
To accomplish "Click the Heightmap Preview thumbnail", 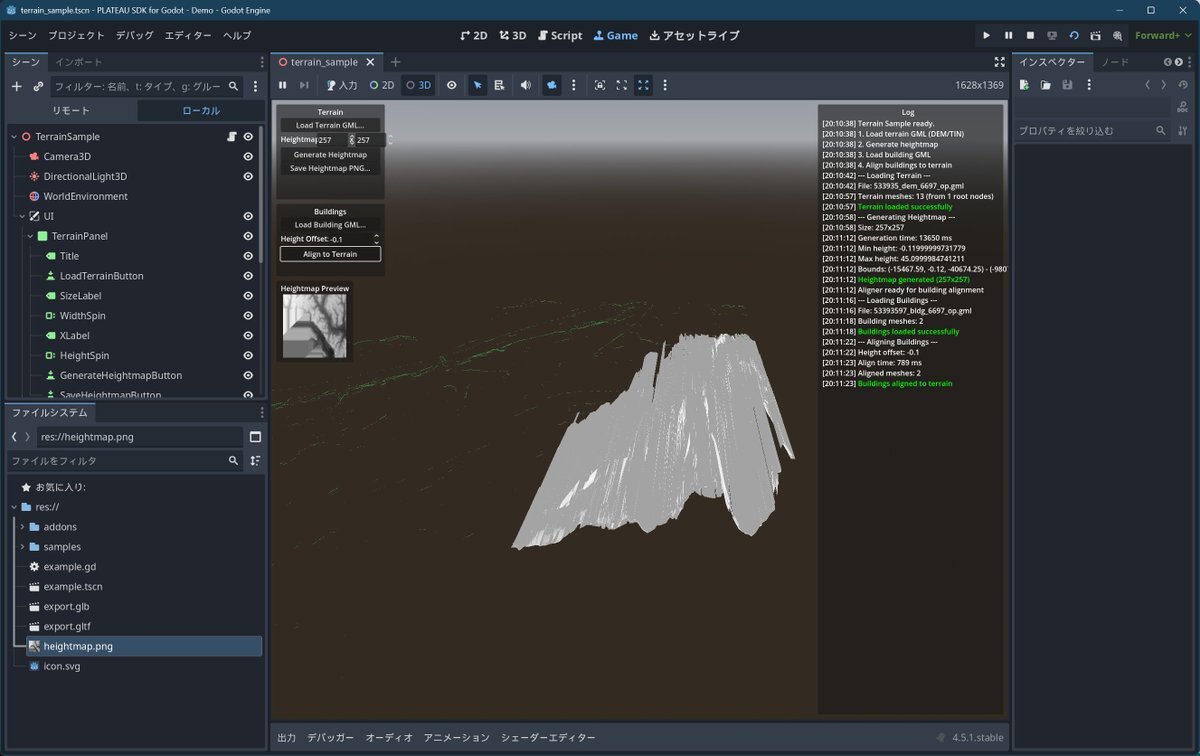I will (315, 327).
